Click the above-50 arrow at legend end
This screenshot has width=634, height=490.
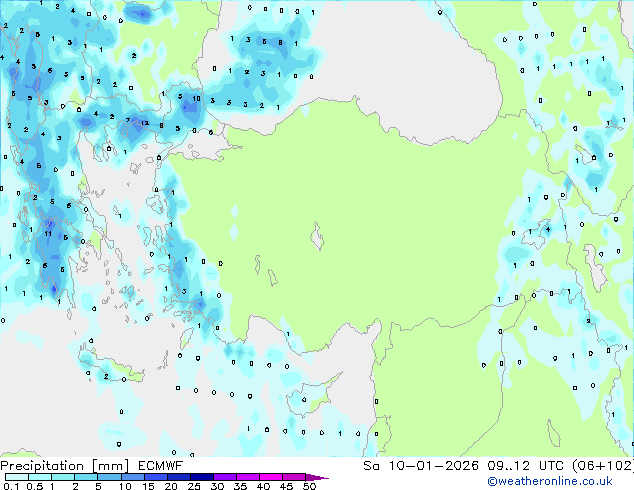[317, 477]
